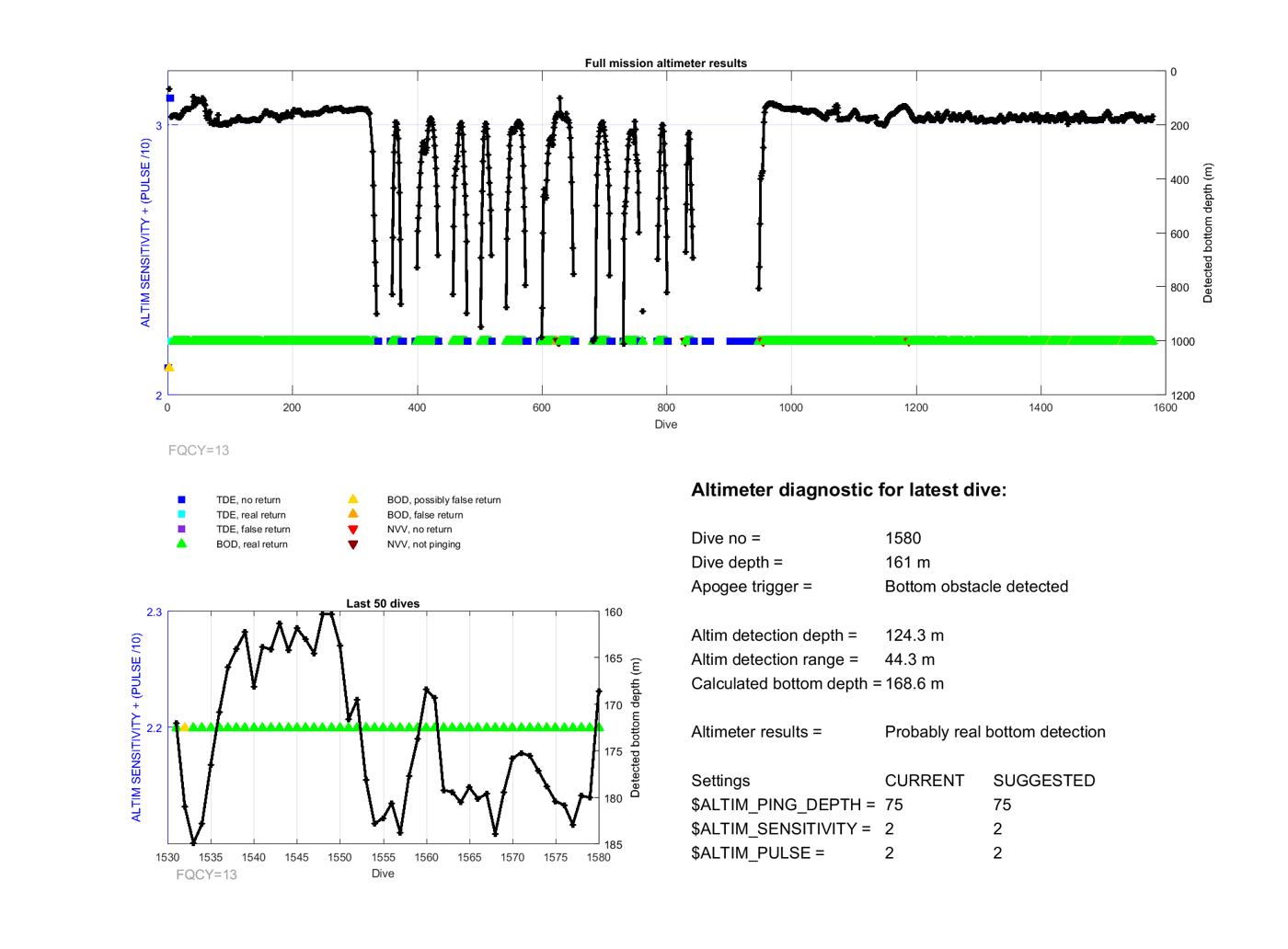1288x949 pixels.
Task: Click the blue 3 tick on the full mission chart's left axis
Action: 158,126
